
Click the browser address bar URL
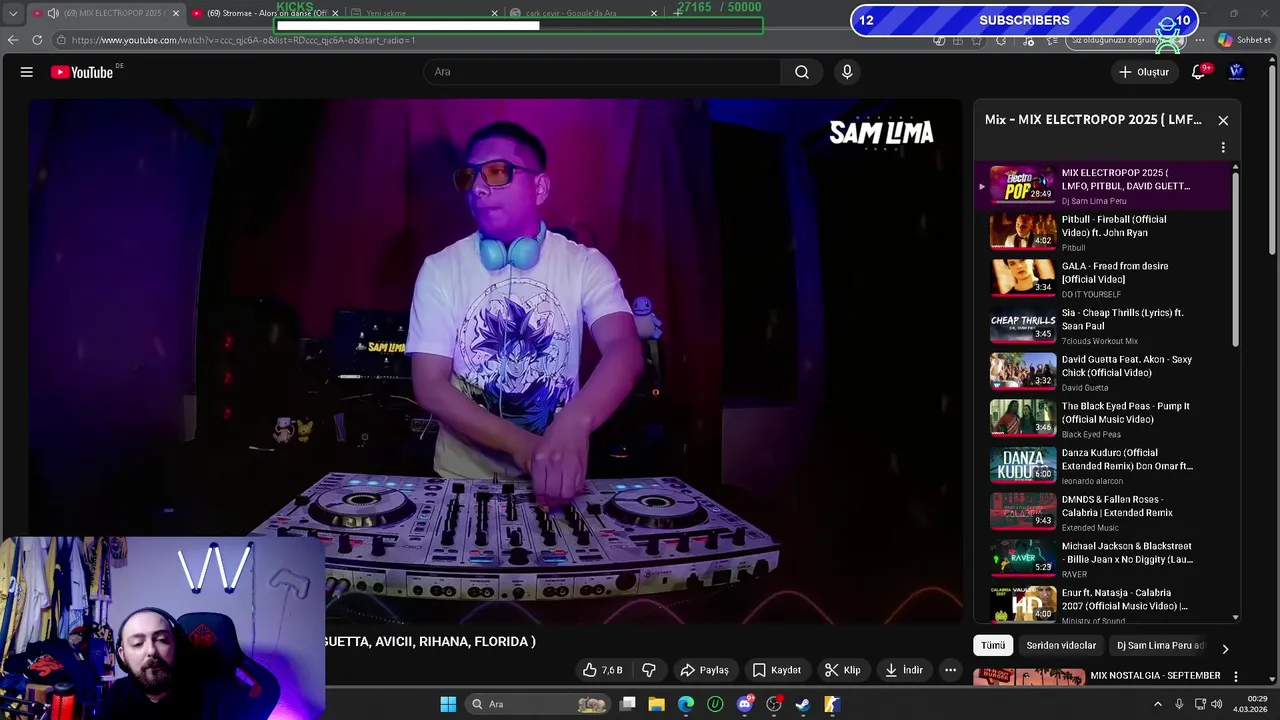click(243, 40)
